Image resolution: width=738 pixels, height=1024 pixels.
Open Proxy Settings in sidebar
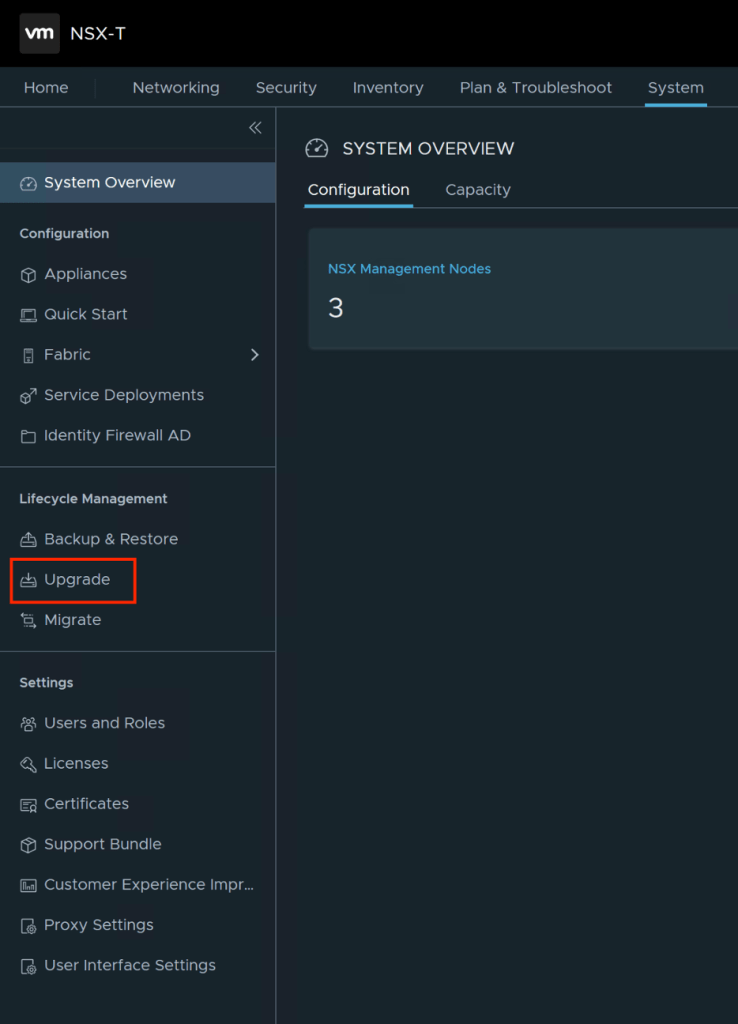pos(99,925)
